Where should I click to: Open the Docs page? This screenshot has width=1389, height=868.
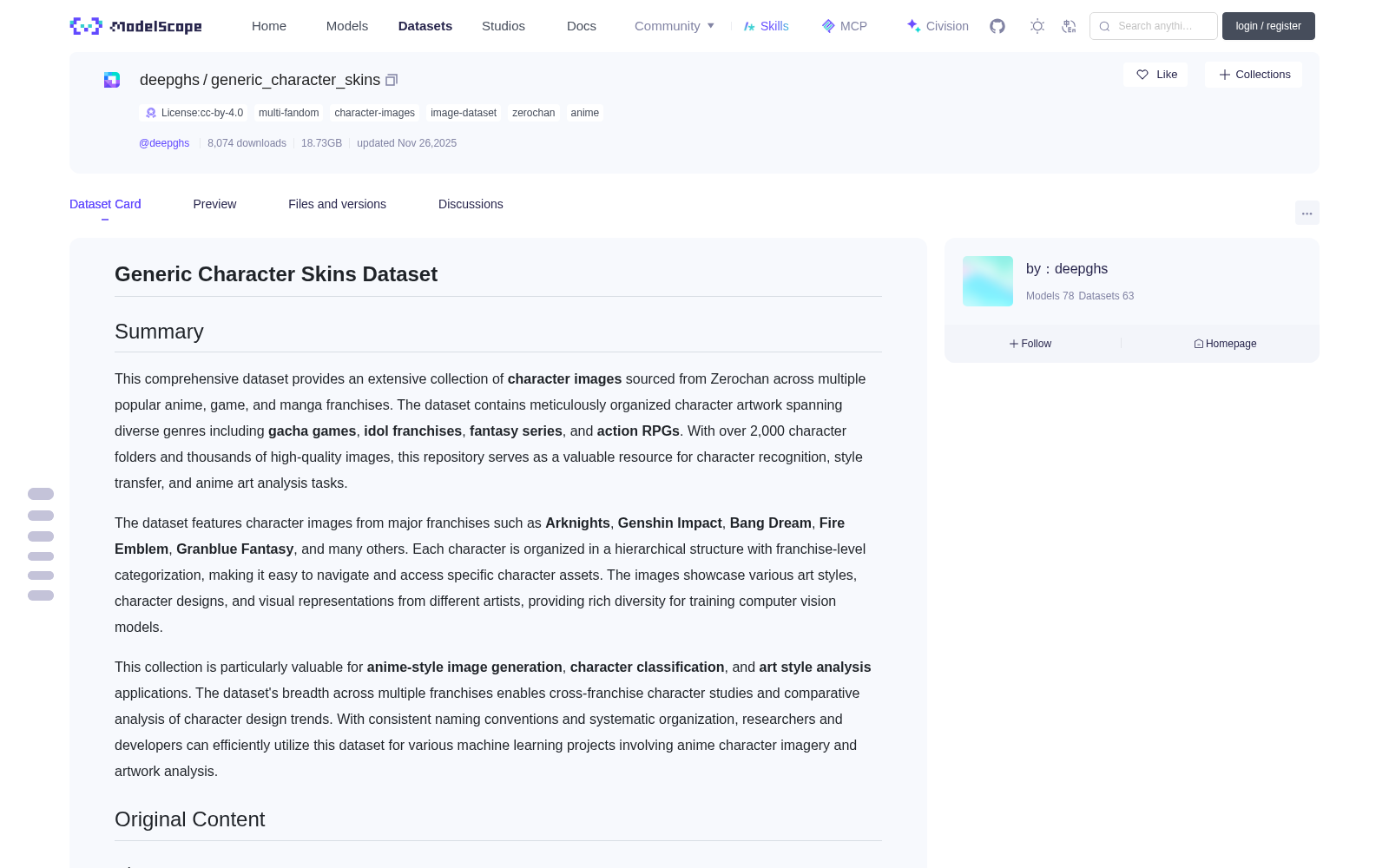(582, 26)
